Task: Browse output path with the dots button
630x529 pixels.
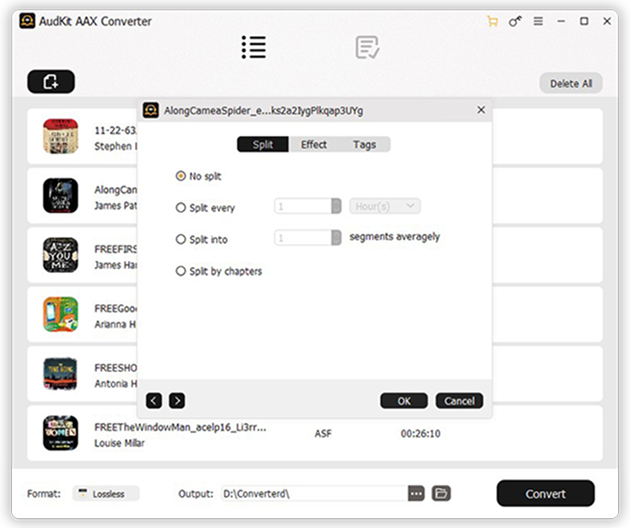Action: pos(416,493)
